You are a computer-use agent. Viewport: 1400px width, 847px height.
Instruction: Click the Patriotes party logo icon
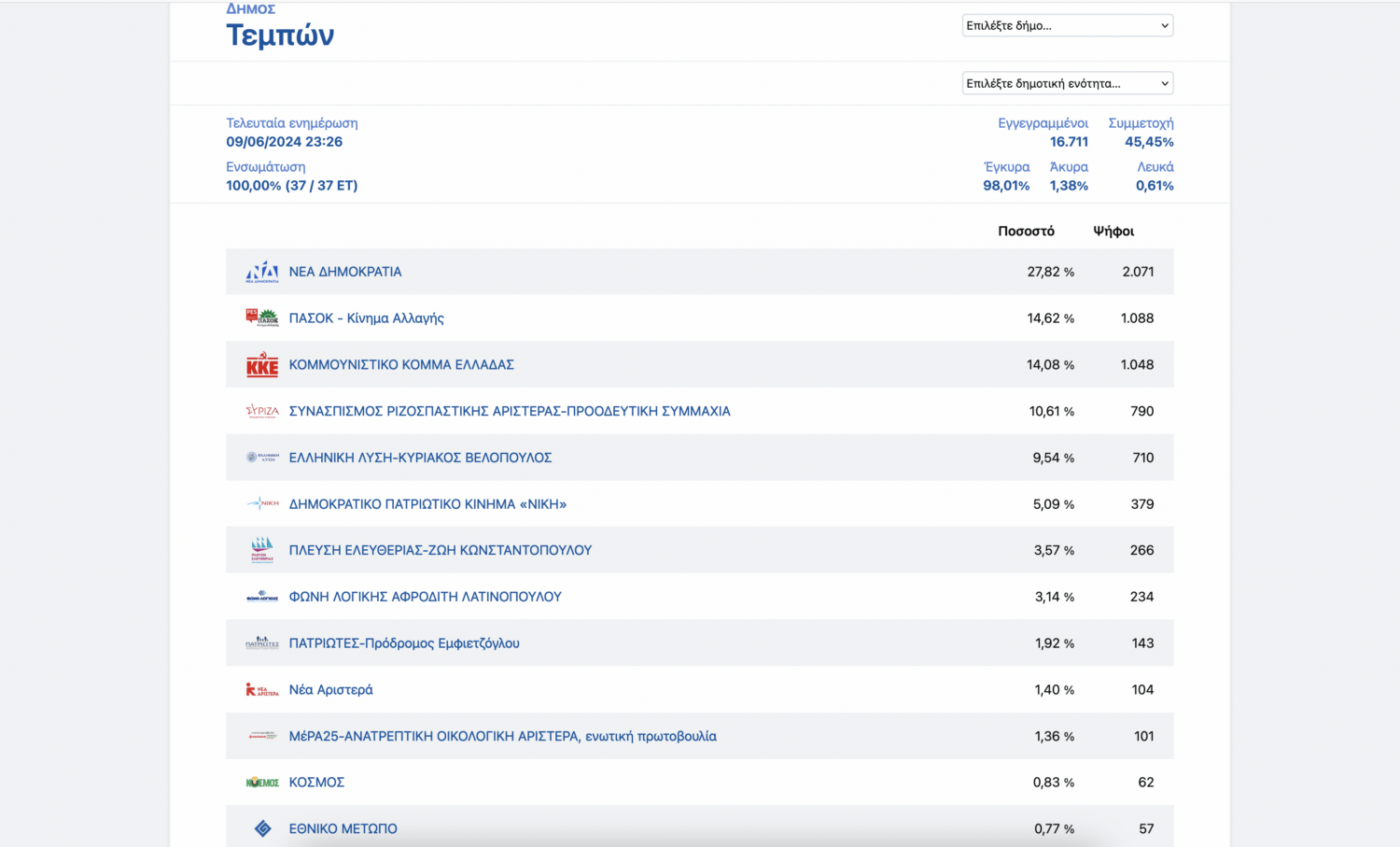tap(262, 642)
